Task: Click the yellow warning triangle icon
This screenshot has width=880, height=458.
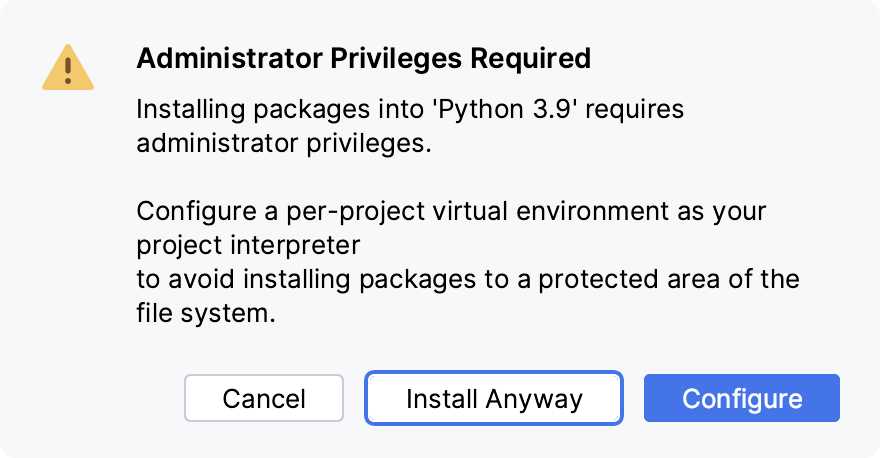Action: pyautogui.click(x=68, y=68)
